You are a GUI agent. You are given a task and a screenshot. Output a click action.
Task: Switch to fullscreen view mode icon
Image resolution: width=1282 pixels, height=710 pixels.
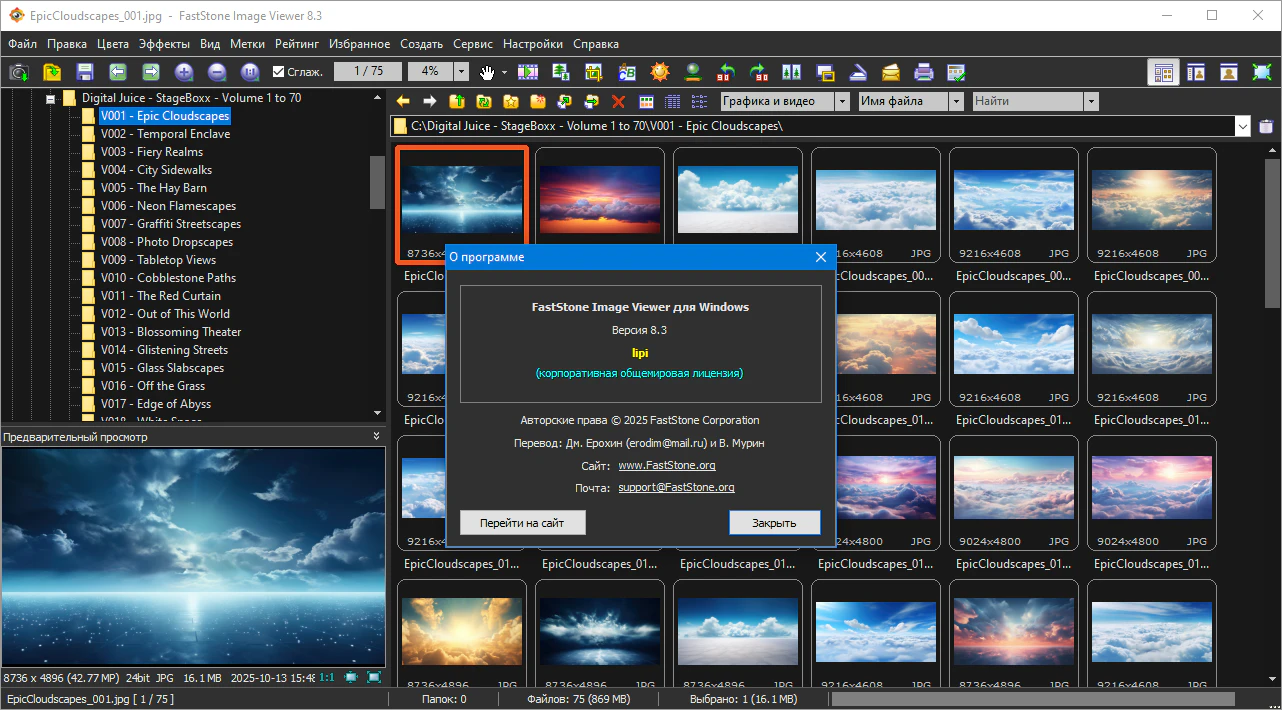[x=1261, y=72]
